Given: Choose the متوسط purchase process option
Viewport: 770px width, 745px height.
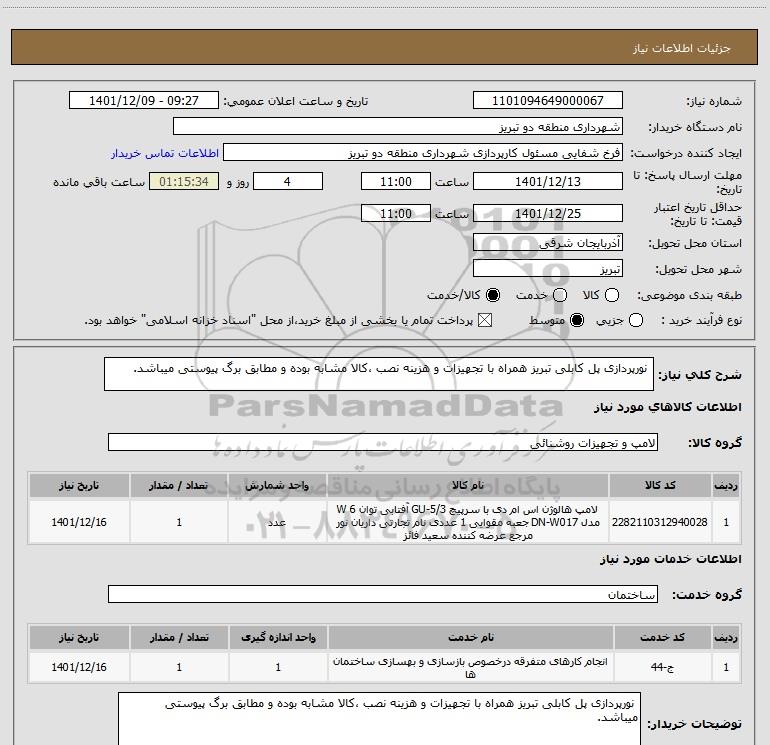Looking at the screenshot, I should pyautogui.click(x=577, y=320).
